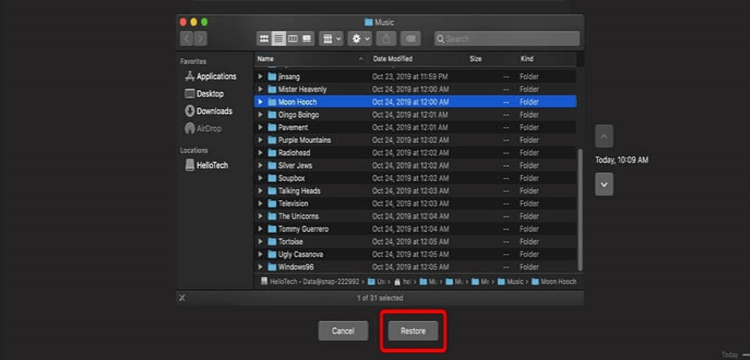Go back with the toolbar back arrow
Image resolution: width=750 pixels, height=360 pixels.
click(x=187, y=39)
